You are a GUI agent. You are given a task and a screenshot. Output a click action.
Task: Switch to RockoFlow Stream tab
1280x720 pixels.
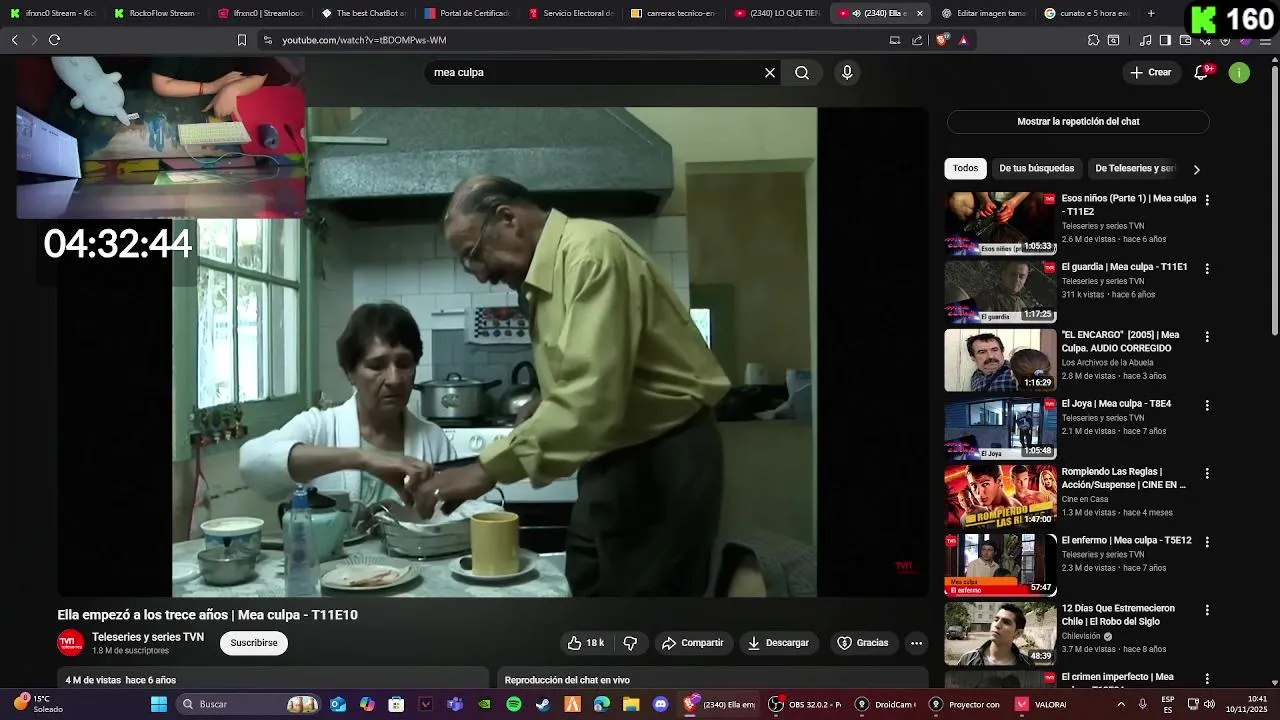pos(156,13)
